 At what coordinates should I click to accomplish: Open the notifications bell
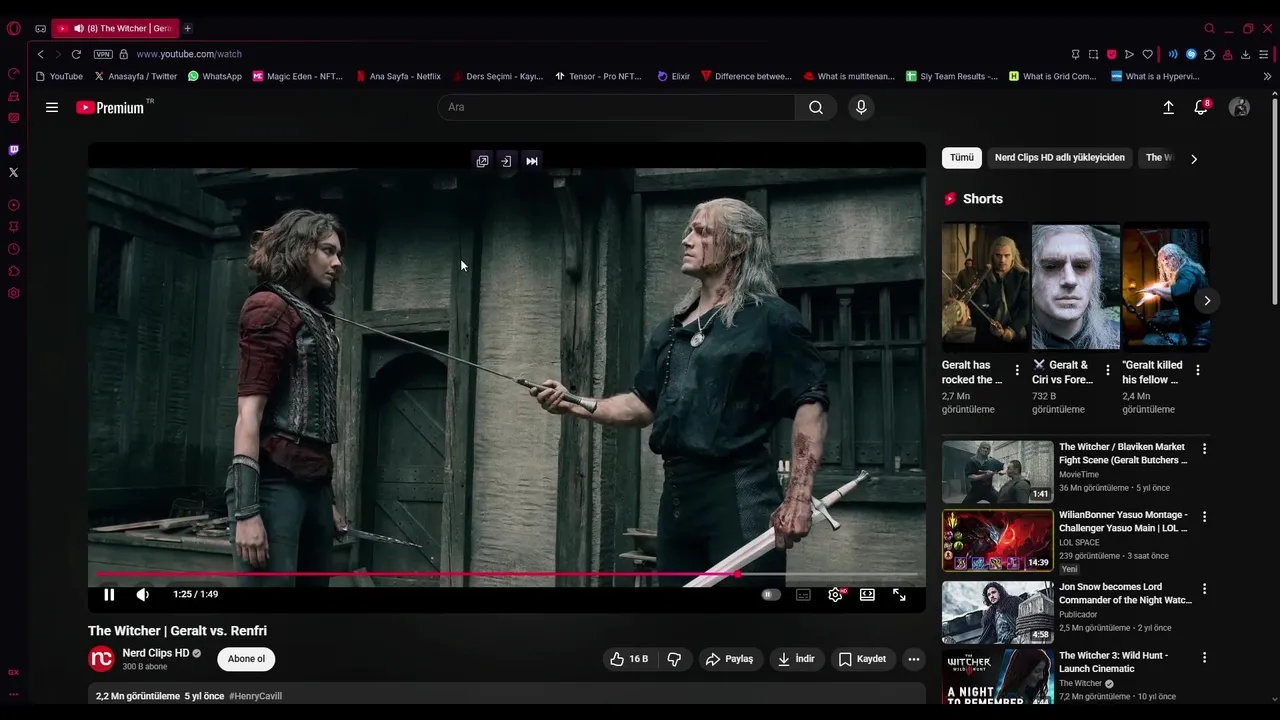1201,107
